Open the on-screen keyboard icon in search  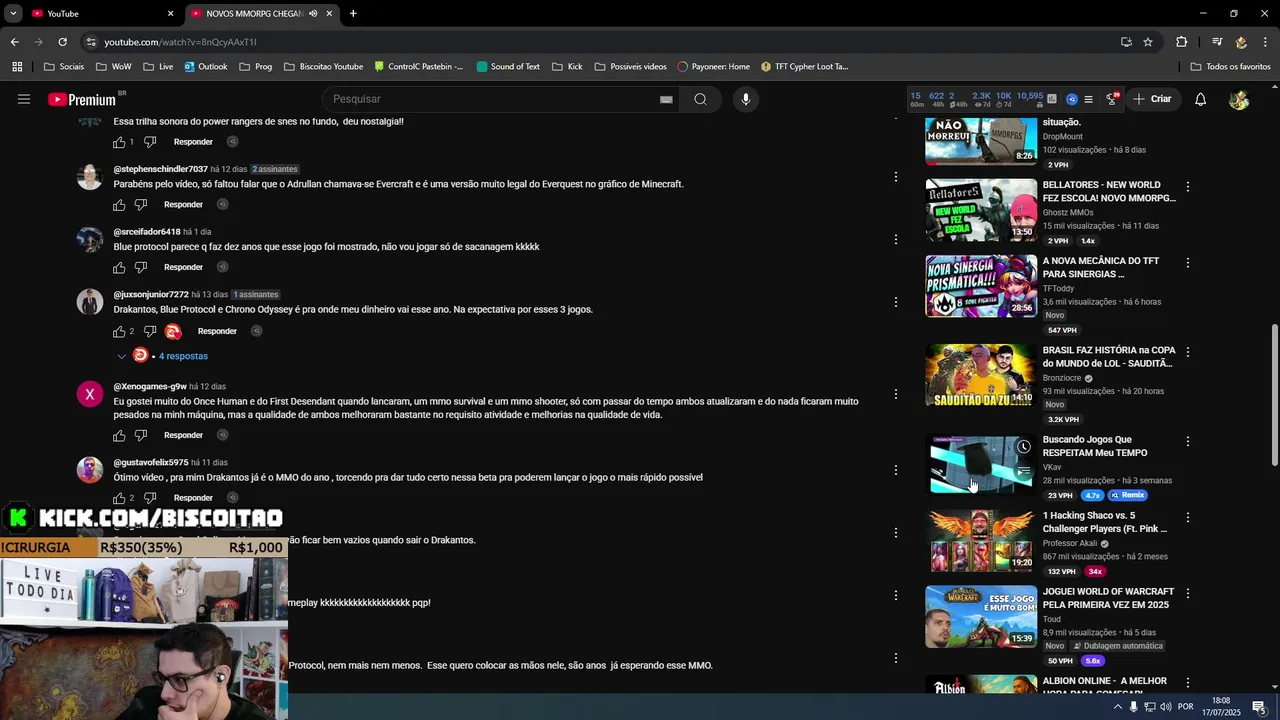[666, 99]
